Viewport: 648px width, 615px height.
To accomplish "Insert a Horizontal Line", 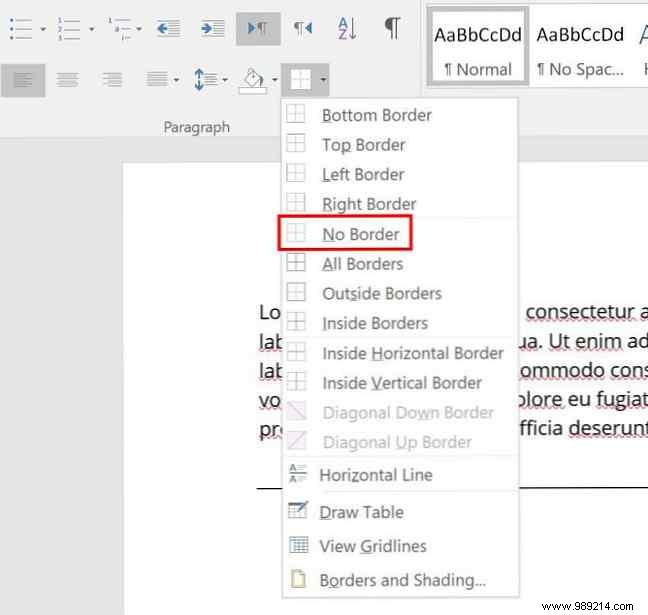I will (x=400, y=475).
